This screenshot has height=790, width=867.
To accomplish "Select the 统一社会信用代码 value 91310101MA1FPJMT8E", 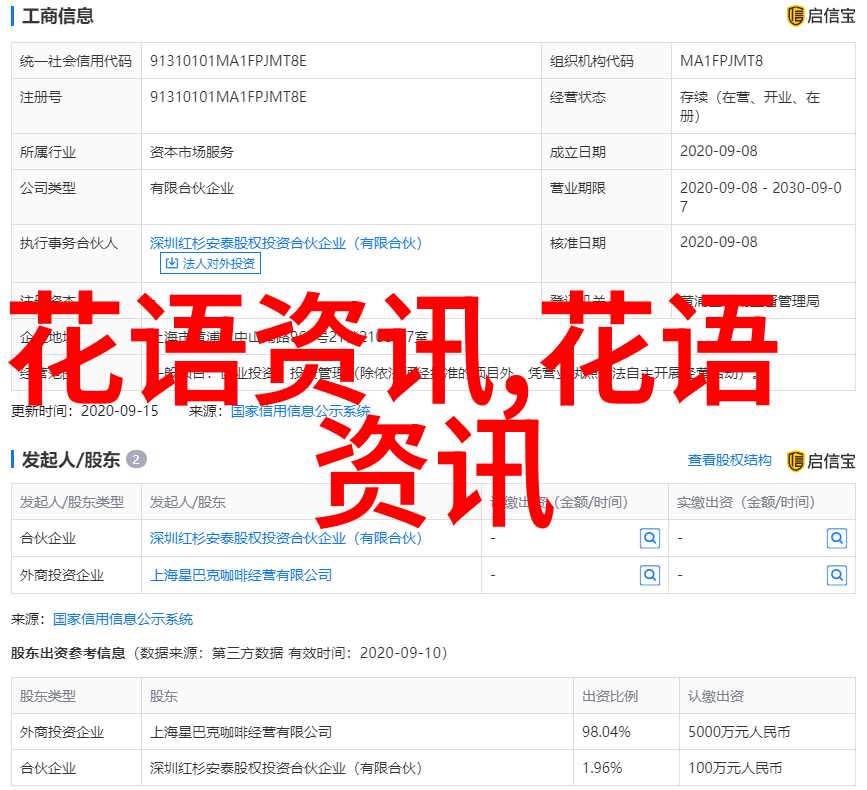I will pos(228,61).
